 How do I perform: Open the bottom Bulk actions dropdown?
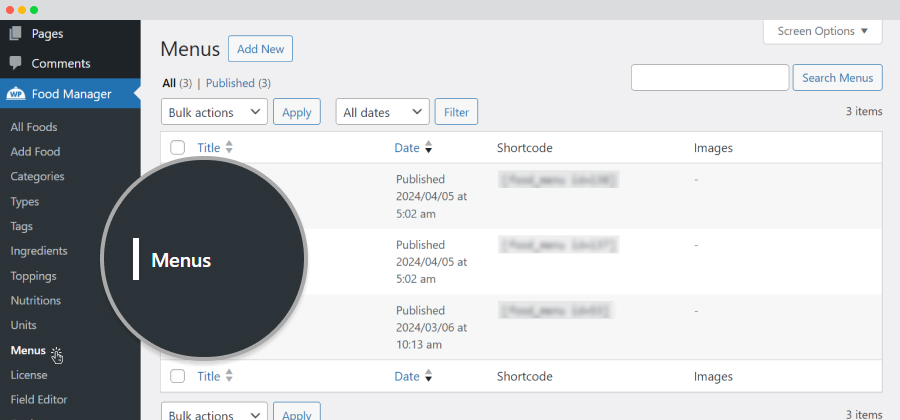click(215, 412)
